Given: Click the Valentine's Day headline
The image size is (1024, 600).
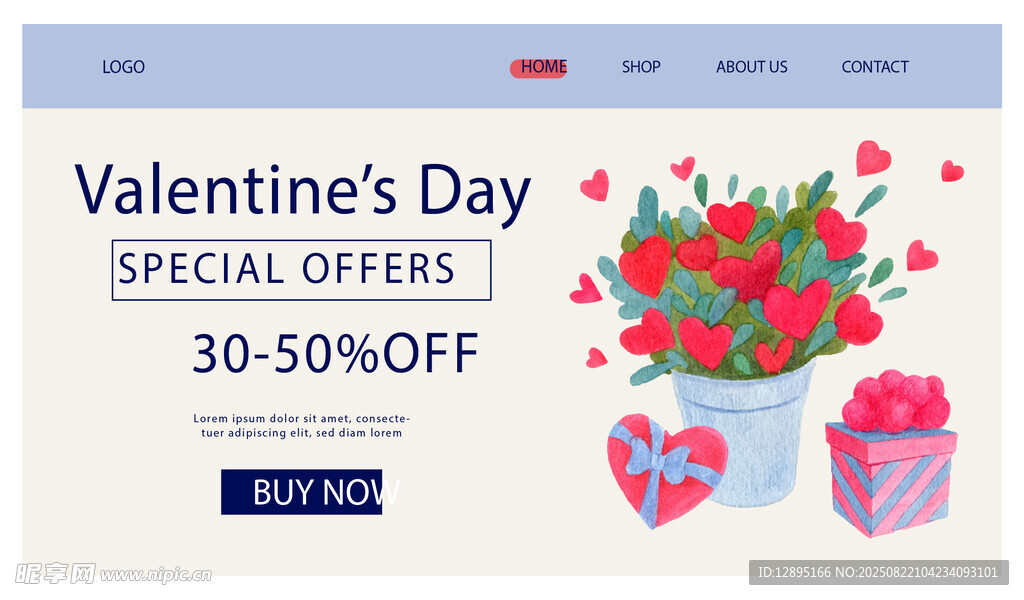Looking at the screenshot, I should pyautogui.click(x=303, y=191).
